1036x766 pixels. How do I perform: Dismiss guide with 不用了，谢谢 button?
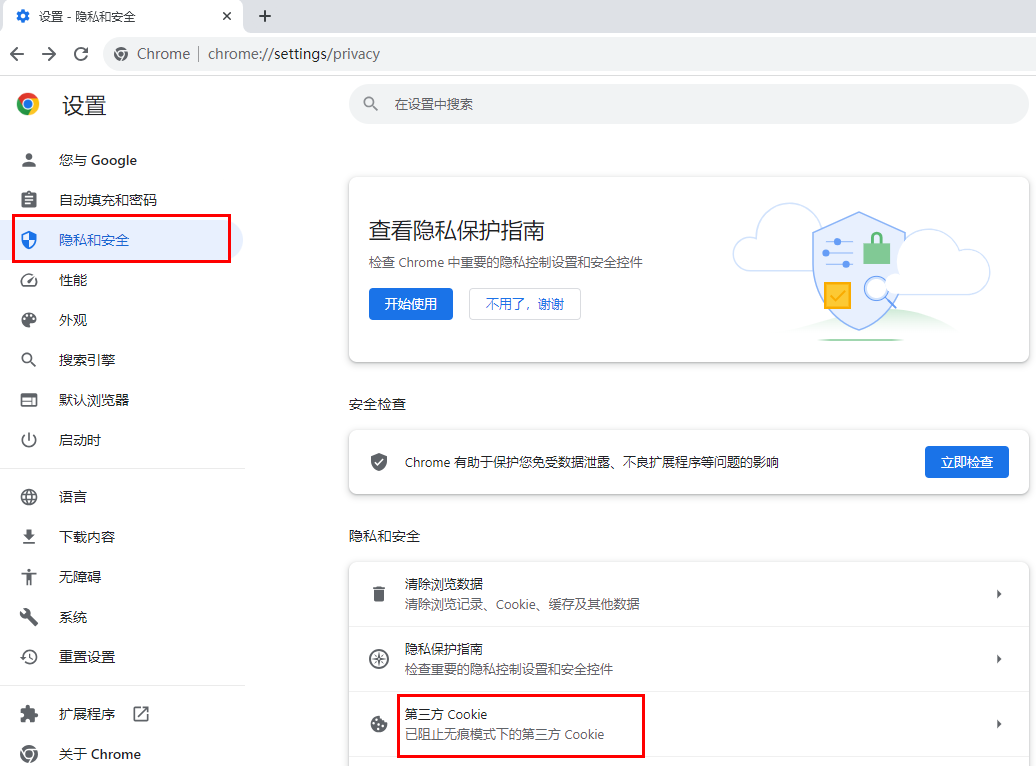525,304
